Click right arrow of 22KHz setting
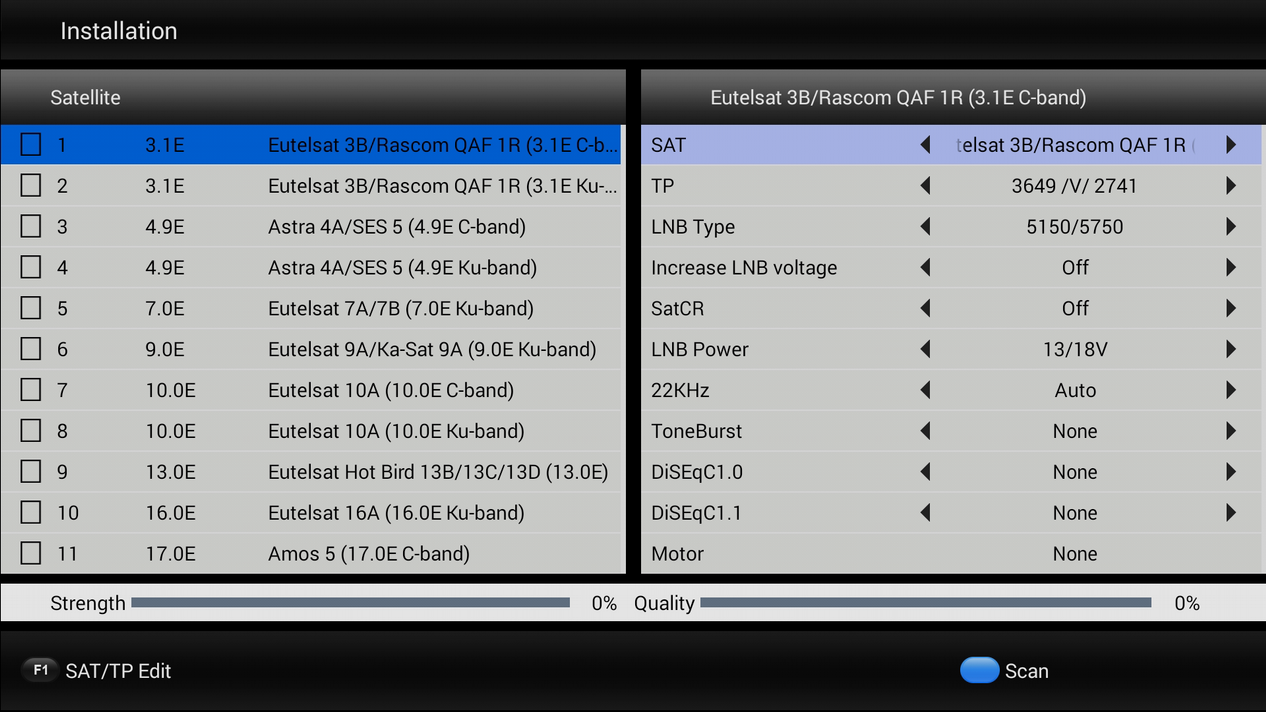This screenshot has height=712, width=1266. coord(1231,390)
